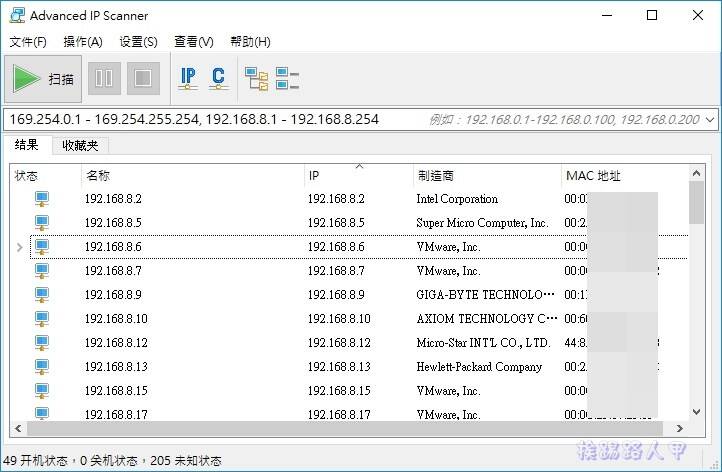Click the IP cell 192.168.8.13

pos(339,367)
